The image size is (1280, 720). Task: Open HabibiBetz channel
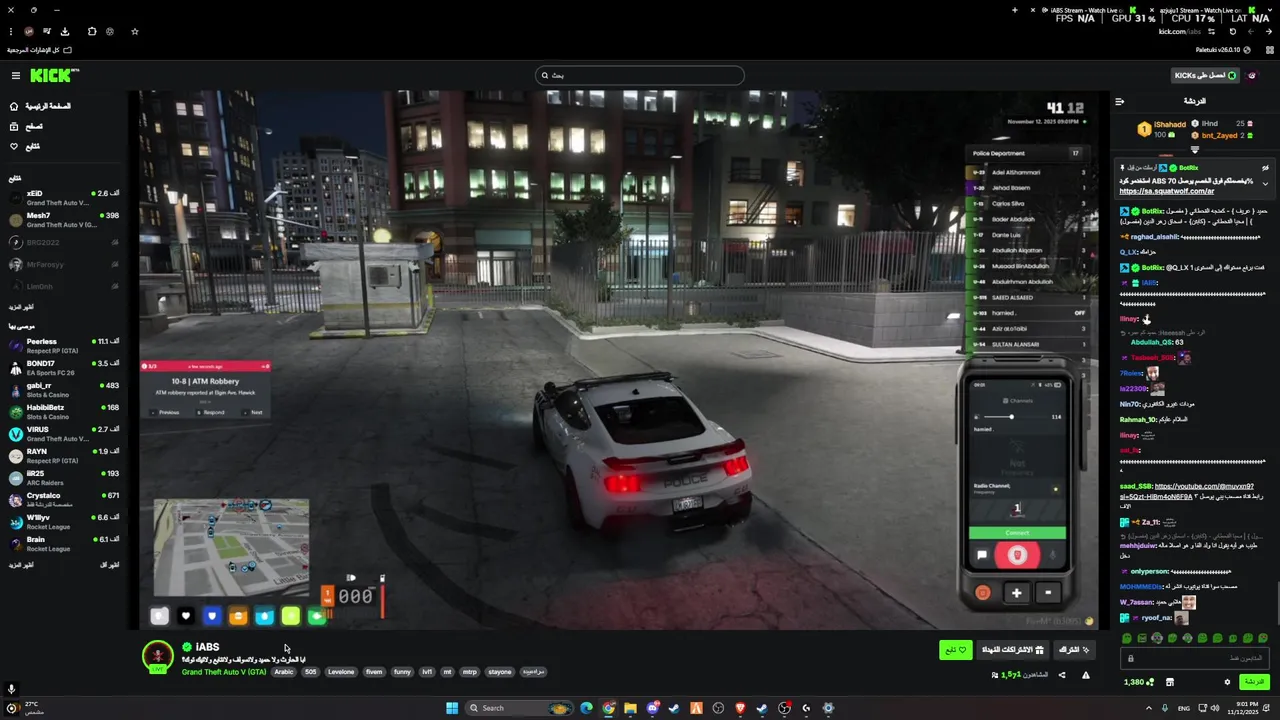pyautogui.click(x=64, y=411)
